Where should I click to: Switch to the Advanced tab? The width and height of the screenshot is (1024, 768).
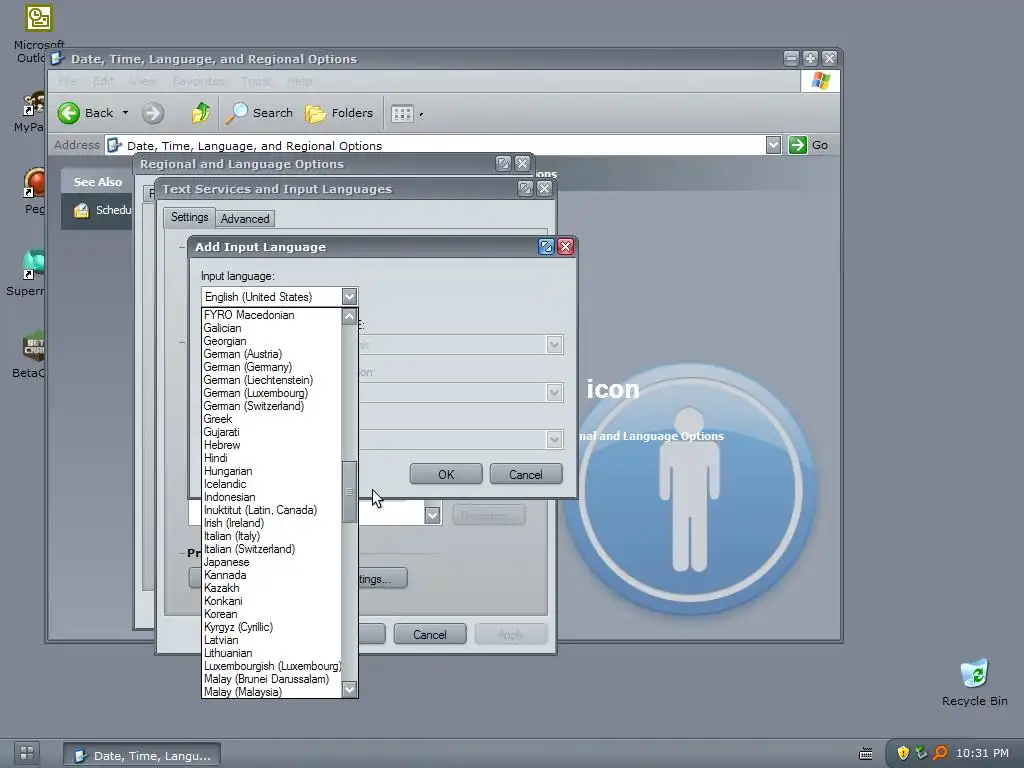pos(245,219)
